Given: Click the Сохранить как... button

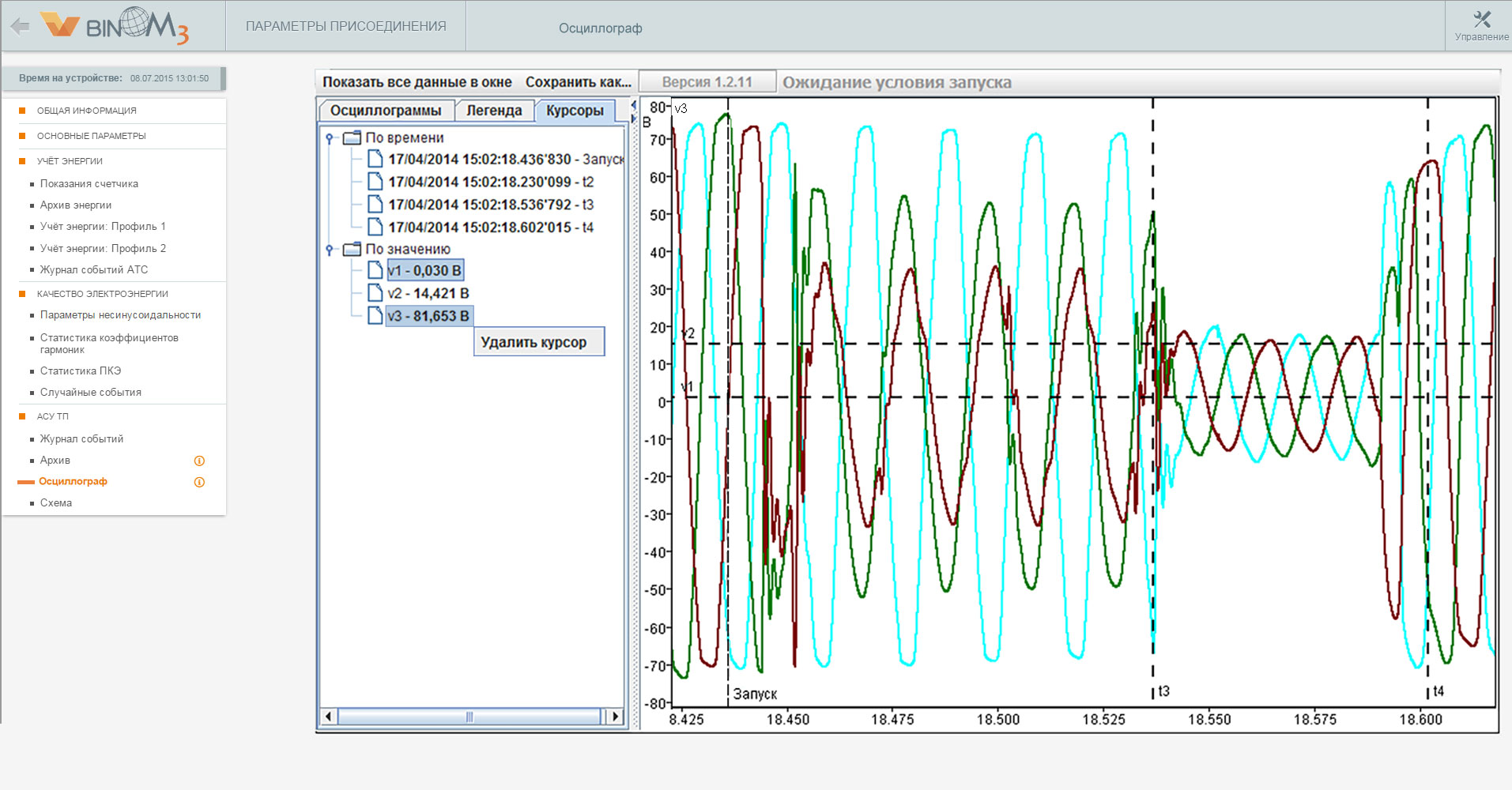Looking at the screenshot, I should click(x=579, y=82).
